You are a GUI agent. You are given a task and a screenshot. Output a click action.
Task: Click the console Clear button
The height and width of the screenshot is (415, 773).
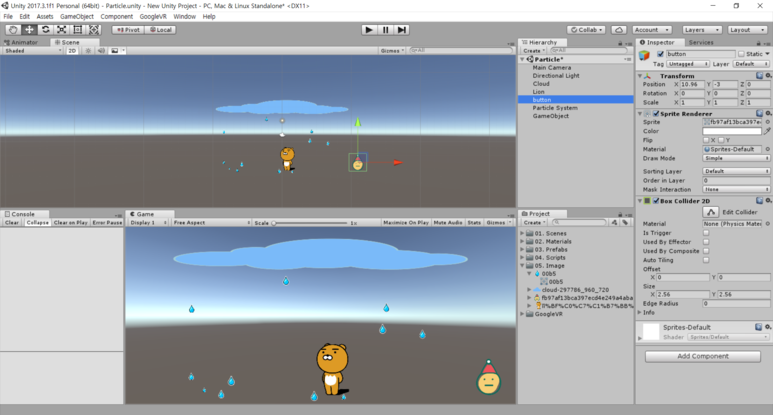click(x=12, y=223)
